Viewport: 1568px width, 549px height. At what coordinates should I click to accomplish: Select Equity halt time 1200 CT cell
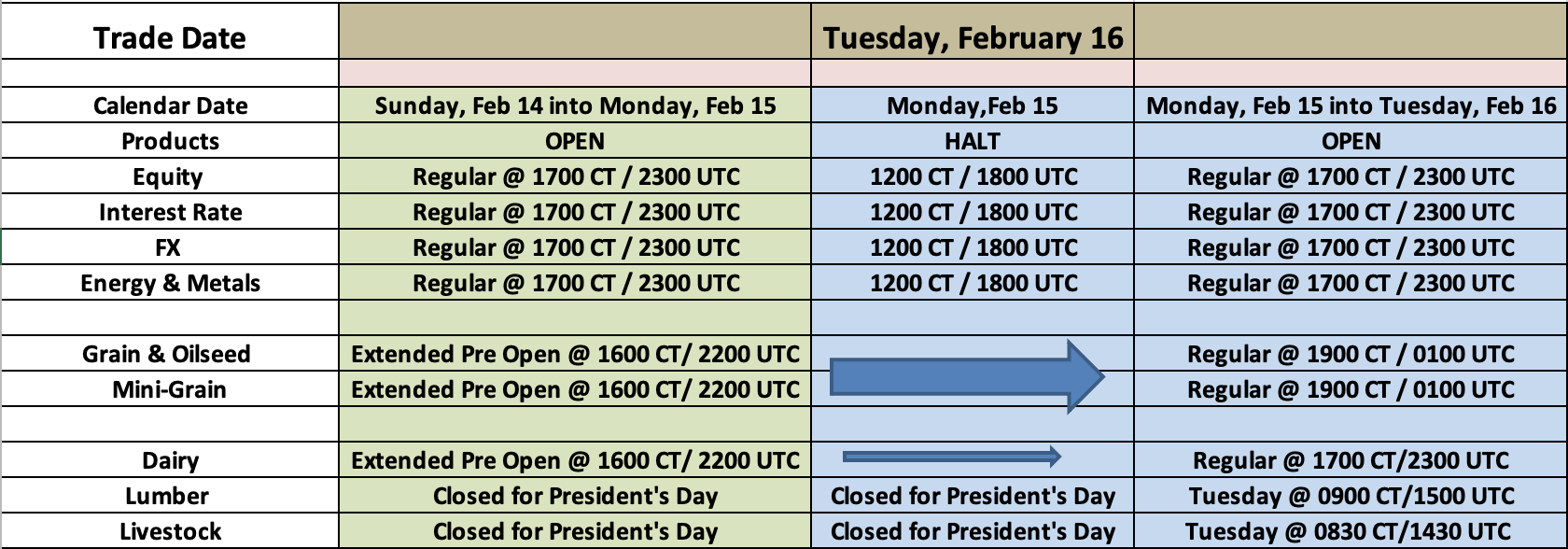click(x=973, y=176)
